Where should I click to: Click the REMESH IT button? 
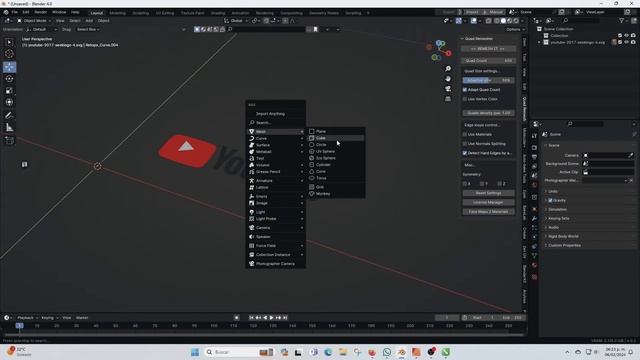coord(488,49)
